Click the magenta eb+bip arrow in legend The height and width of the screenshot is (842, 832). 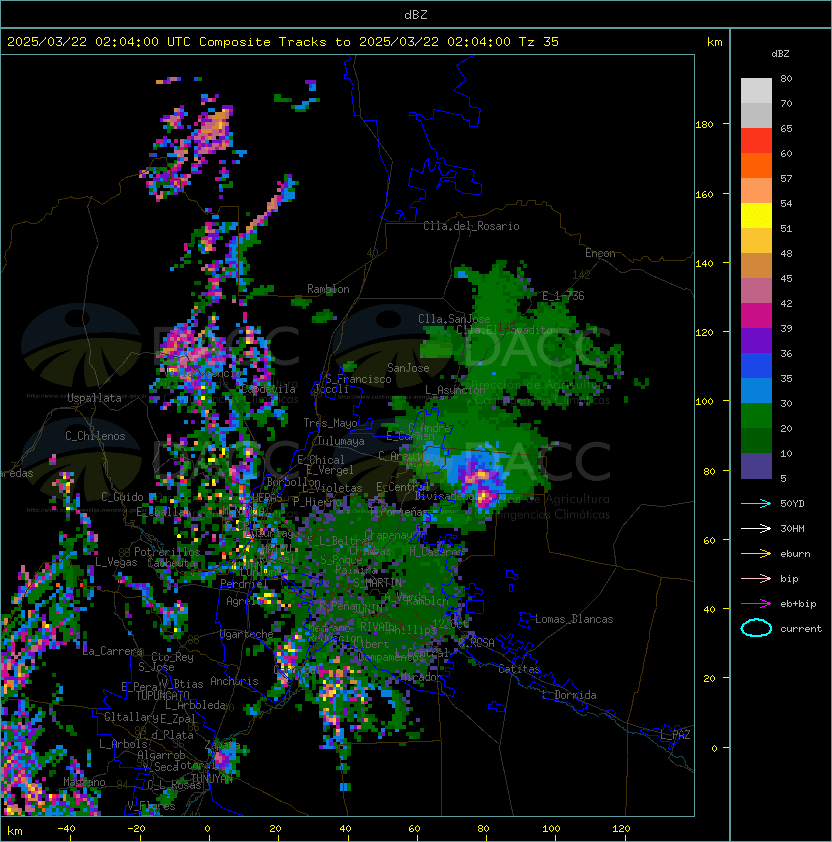[x=756, y=604]
